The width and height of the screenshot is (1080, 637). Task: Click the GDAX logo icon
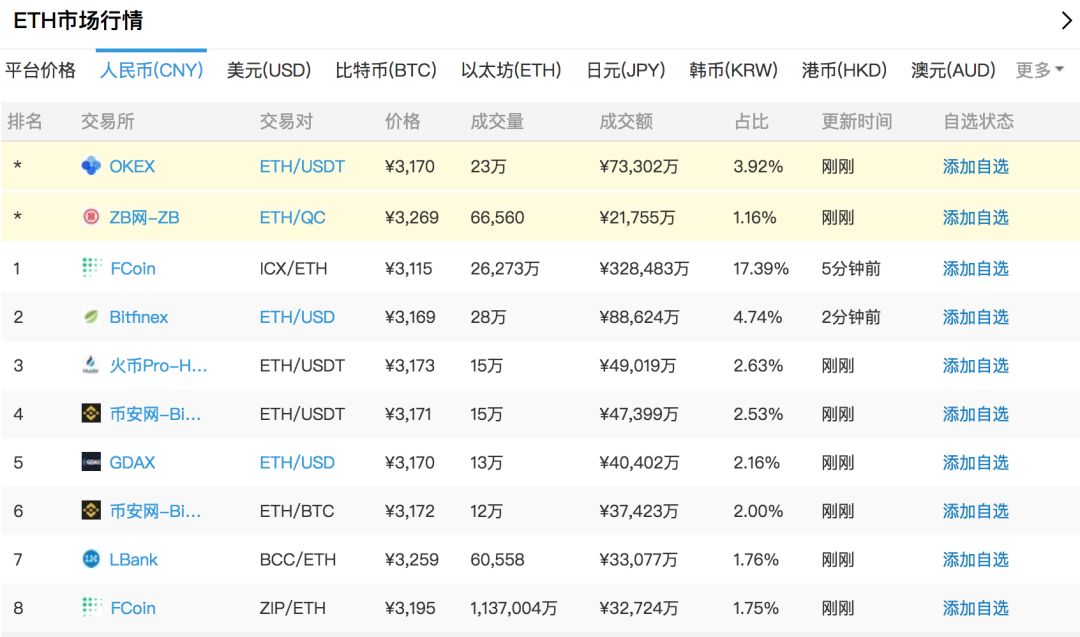point(91,462)
